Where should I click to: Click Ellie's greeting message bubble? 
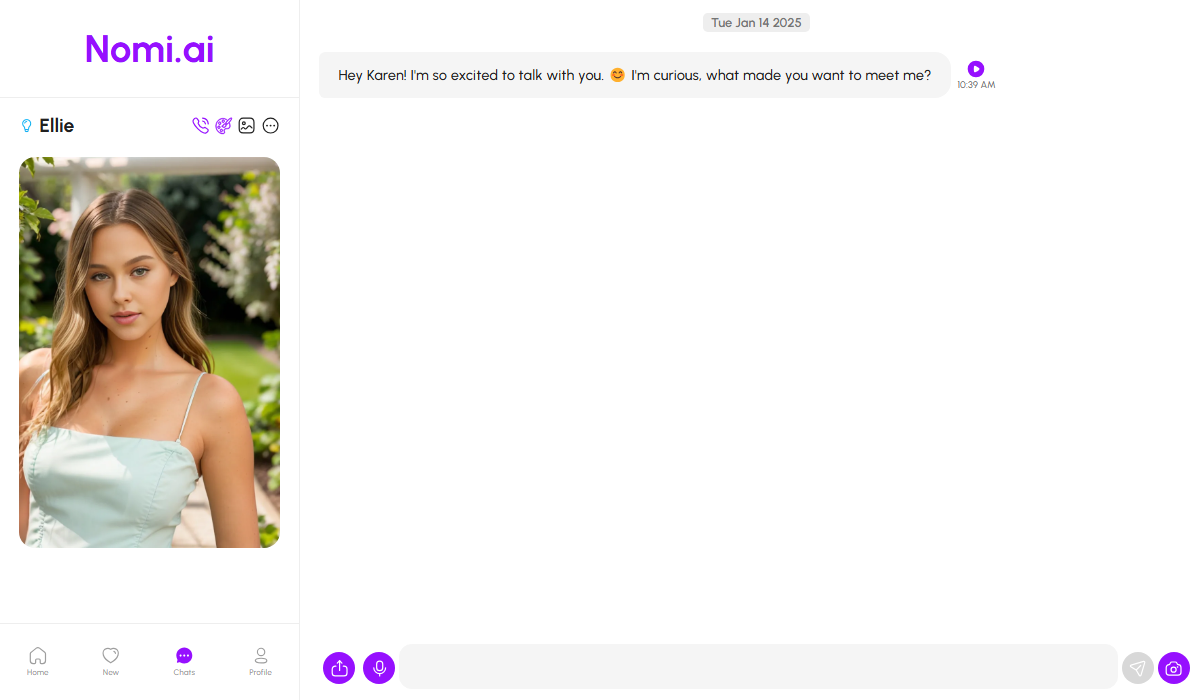(x=634, y=75)
